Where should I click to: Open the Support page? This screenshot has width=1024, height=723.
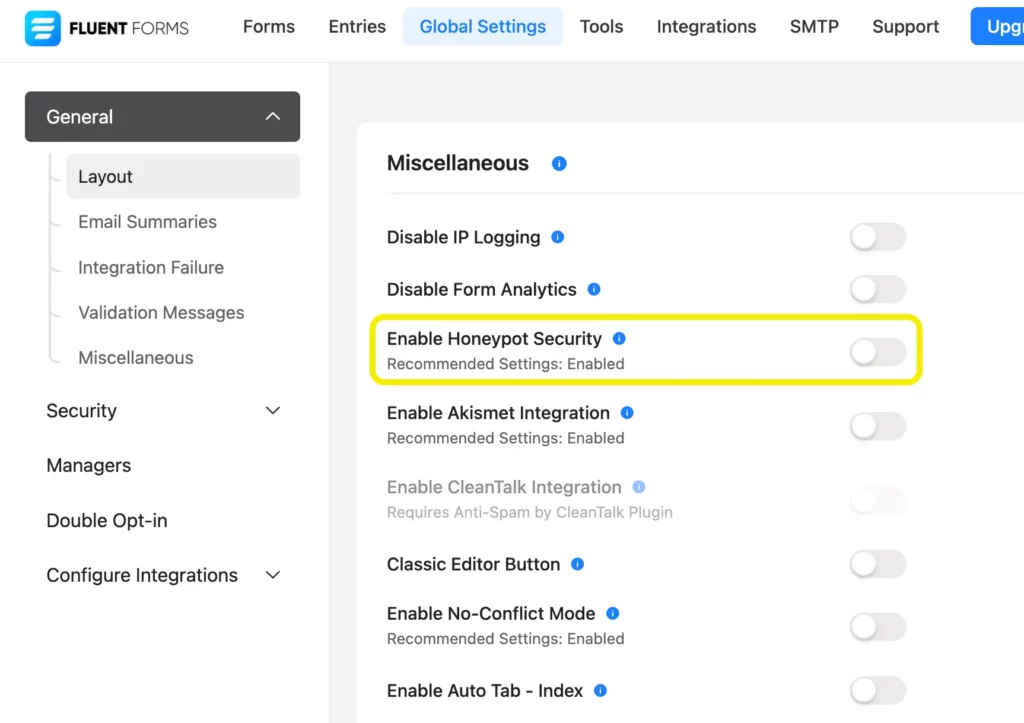pyautogui.click(x=906, y=27)
